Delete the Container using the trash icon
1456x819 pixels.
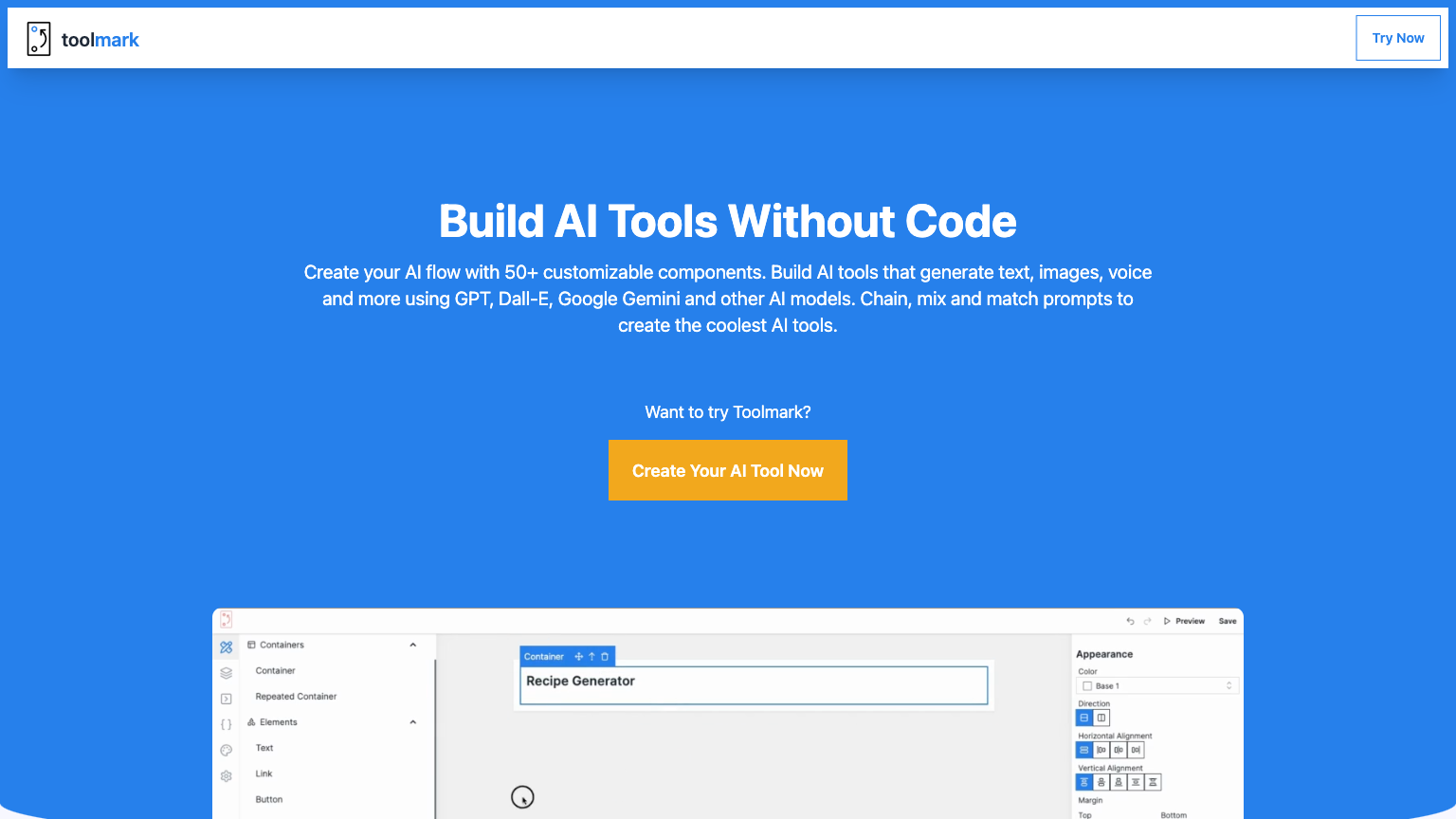click(606, 655)
